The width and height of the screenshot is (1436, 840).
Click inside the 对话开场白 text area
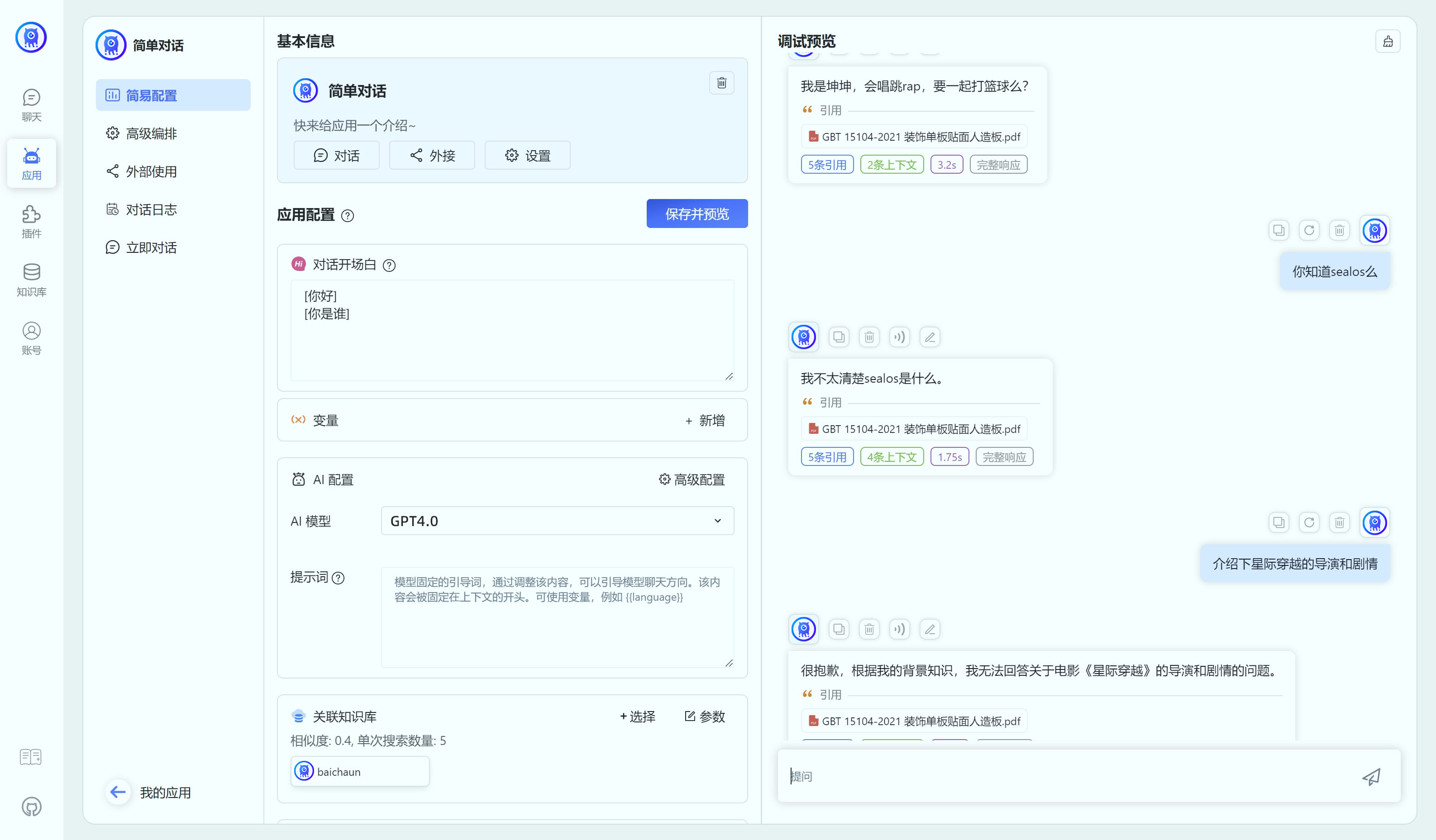[512, 330]
